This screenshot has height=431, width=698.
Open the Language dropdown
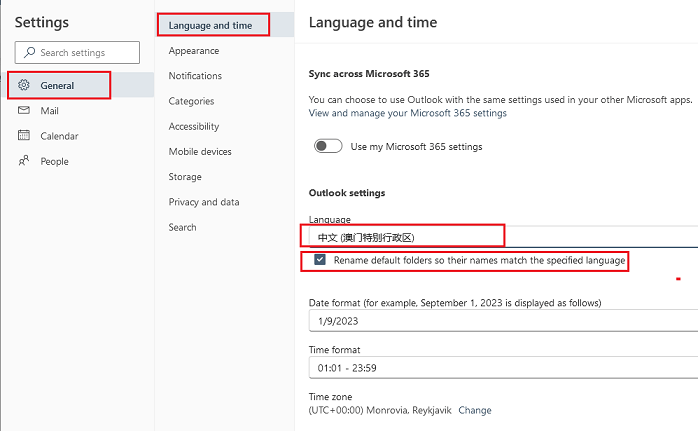pos(500,237)
